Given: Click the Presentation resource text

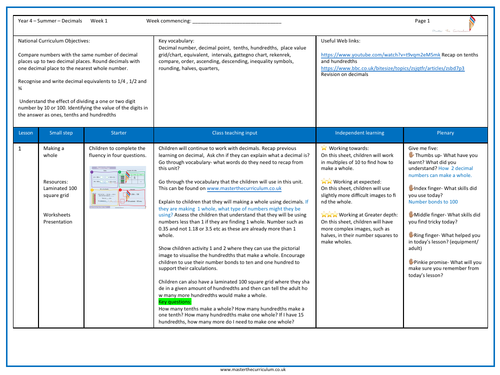Looking at the screenshot, I should point(58,222).
